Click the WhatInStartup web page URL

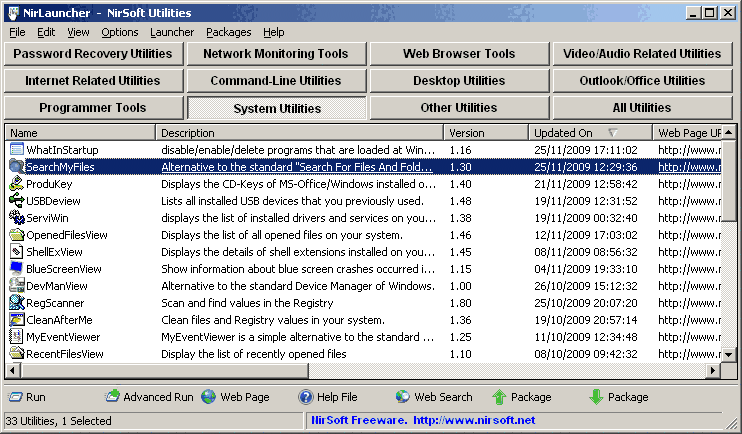[x=689, y=150]
